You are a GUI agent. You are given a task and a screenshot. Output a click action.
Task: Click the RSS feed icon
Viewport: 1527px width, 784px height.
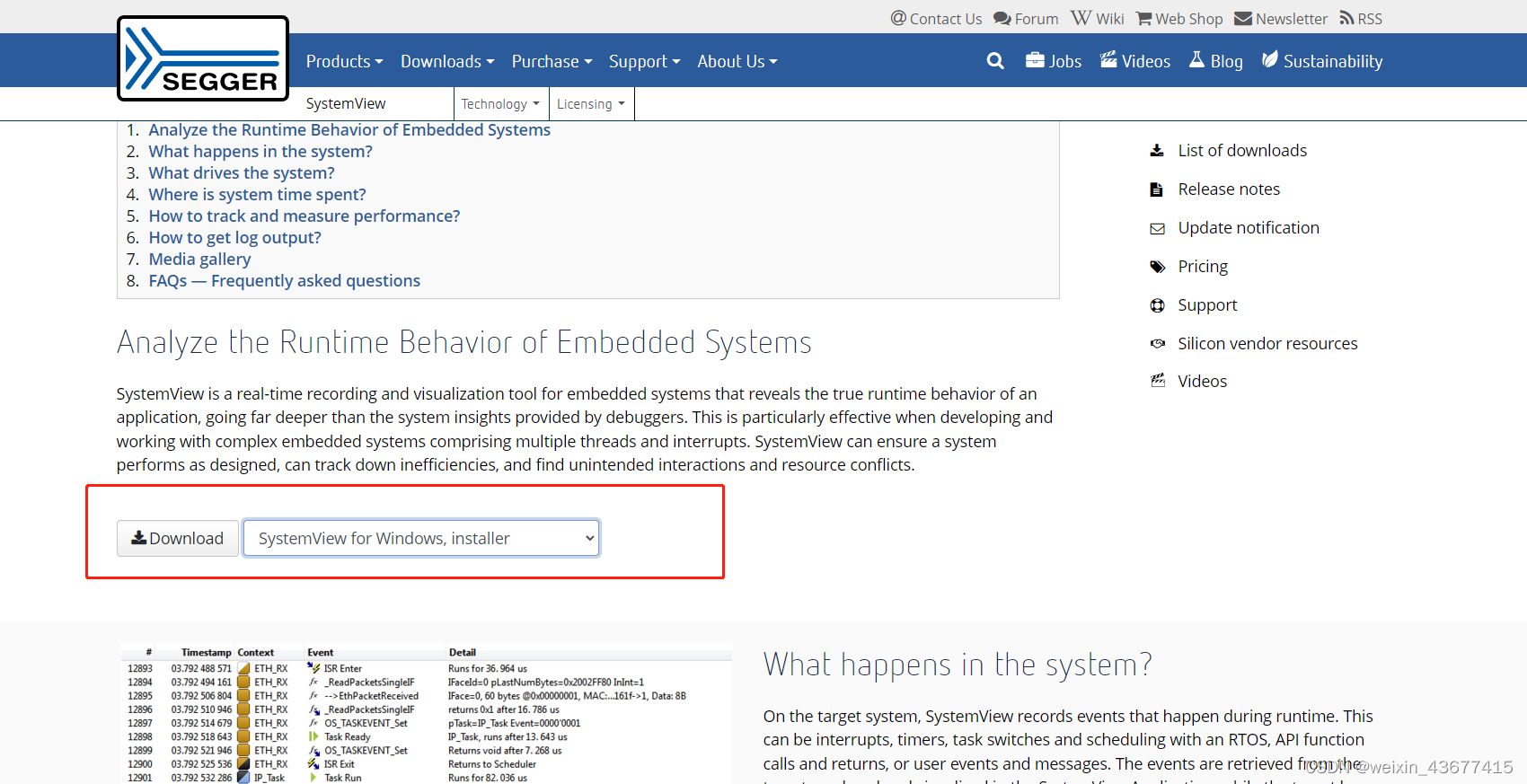[1346, 18]
